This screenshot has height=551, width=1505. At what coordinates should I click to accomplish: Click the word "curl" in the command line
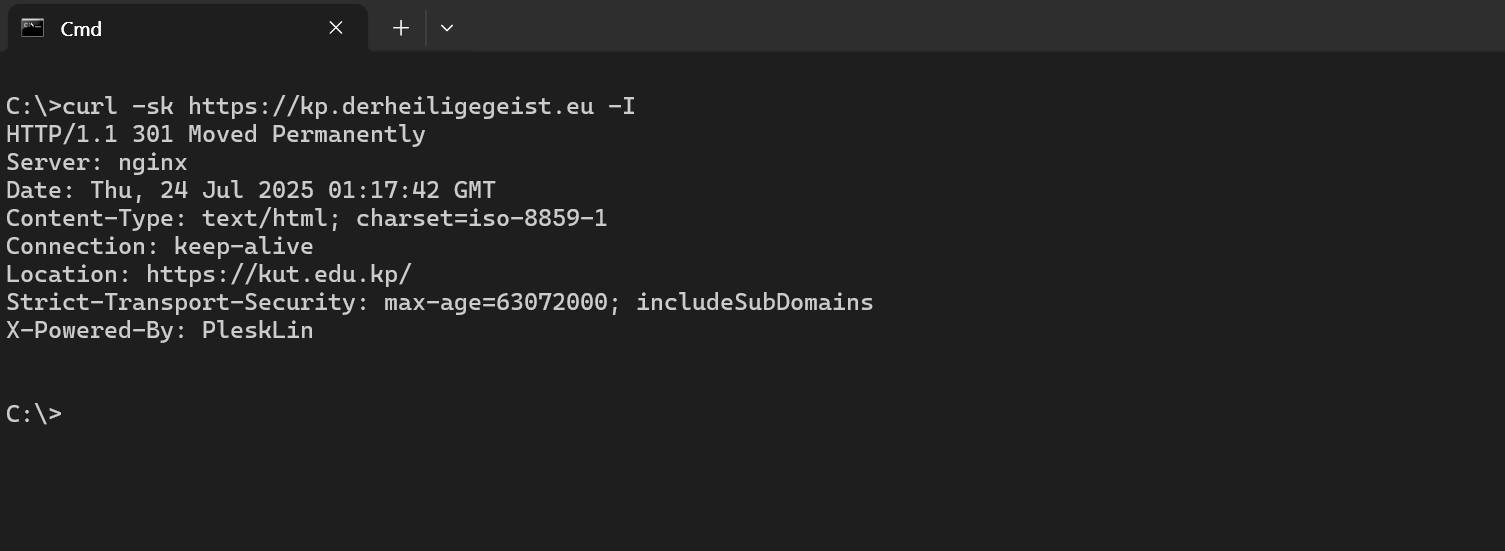(x=90, y=106)
